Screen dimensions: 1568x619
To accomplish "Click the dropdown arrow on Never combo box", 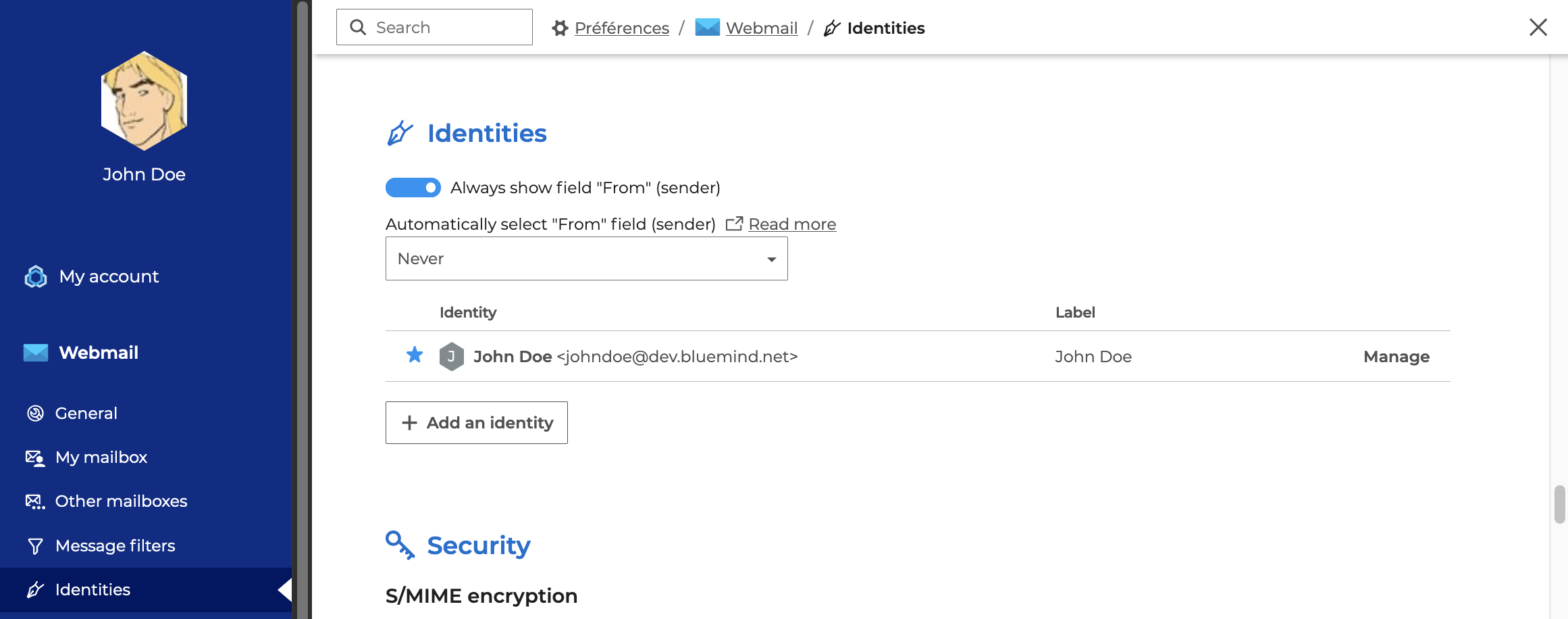I will click(x=771, y=259).
